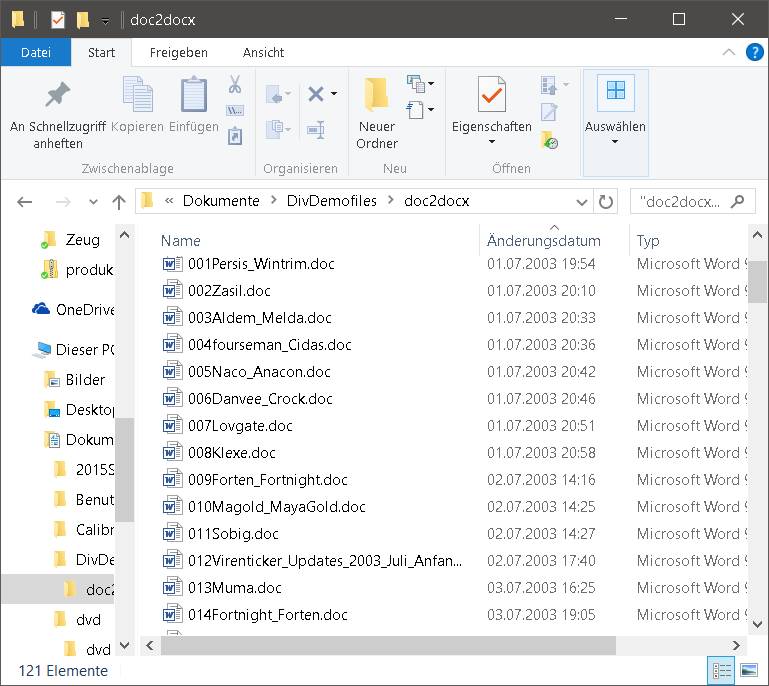This screenshot has width=769, height=686.
Task: Click the refresh icon beside address bar
Action: [606, 201]
